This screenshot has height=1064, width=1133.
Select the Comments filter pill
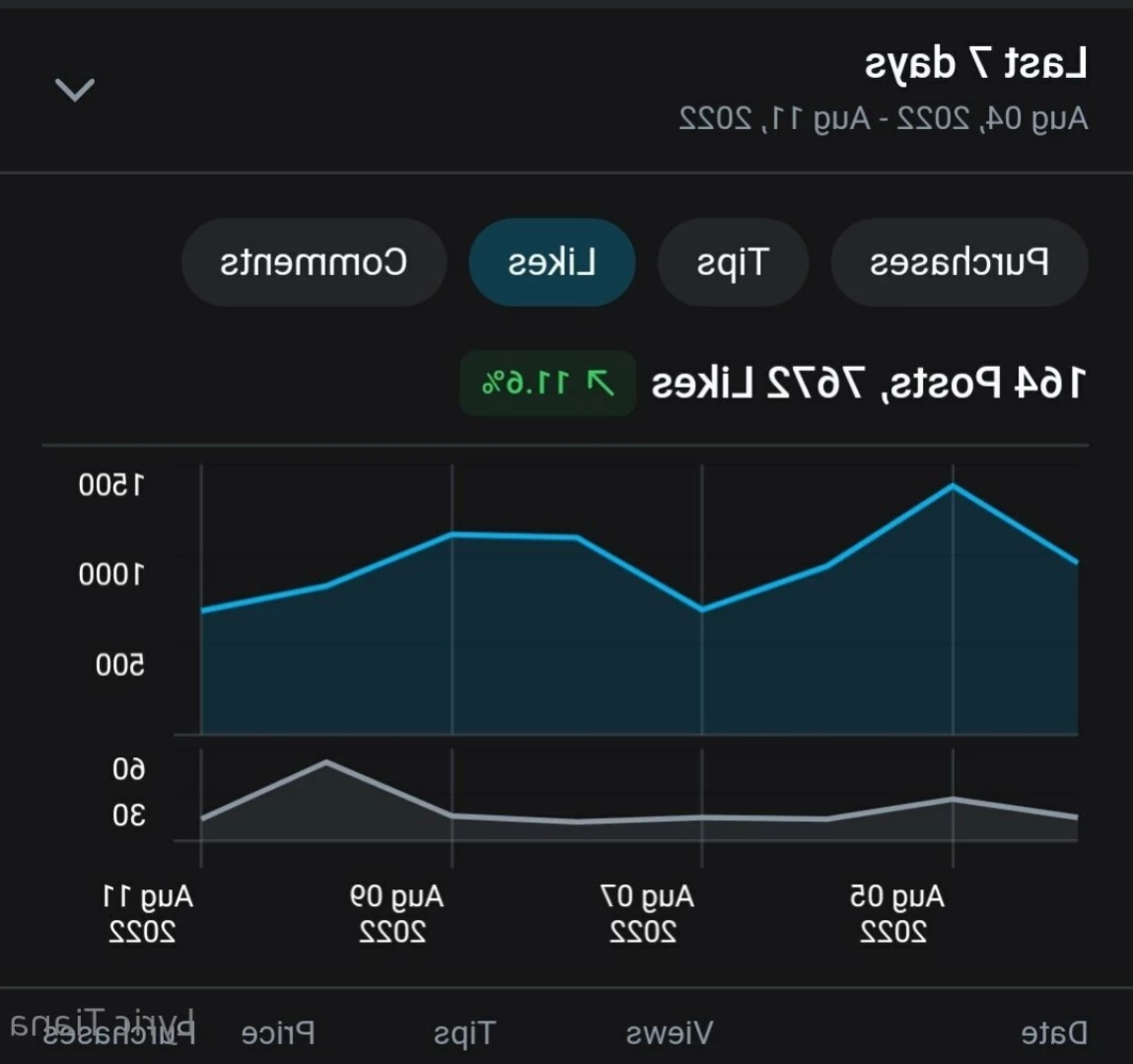(314, 262)
